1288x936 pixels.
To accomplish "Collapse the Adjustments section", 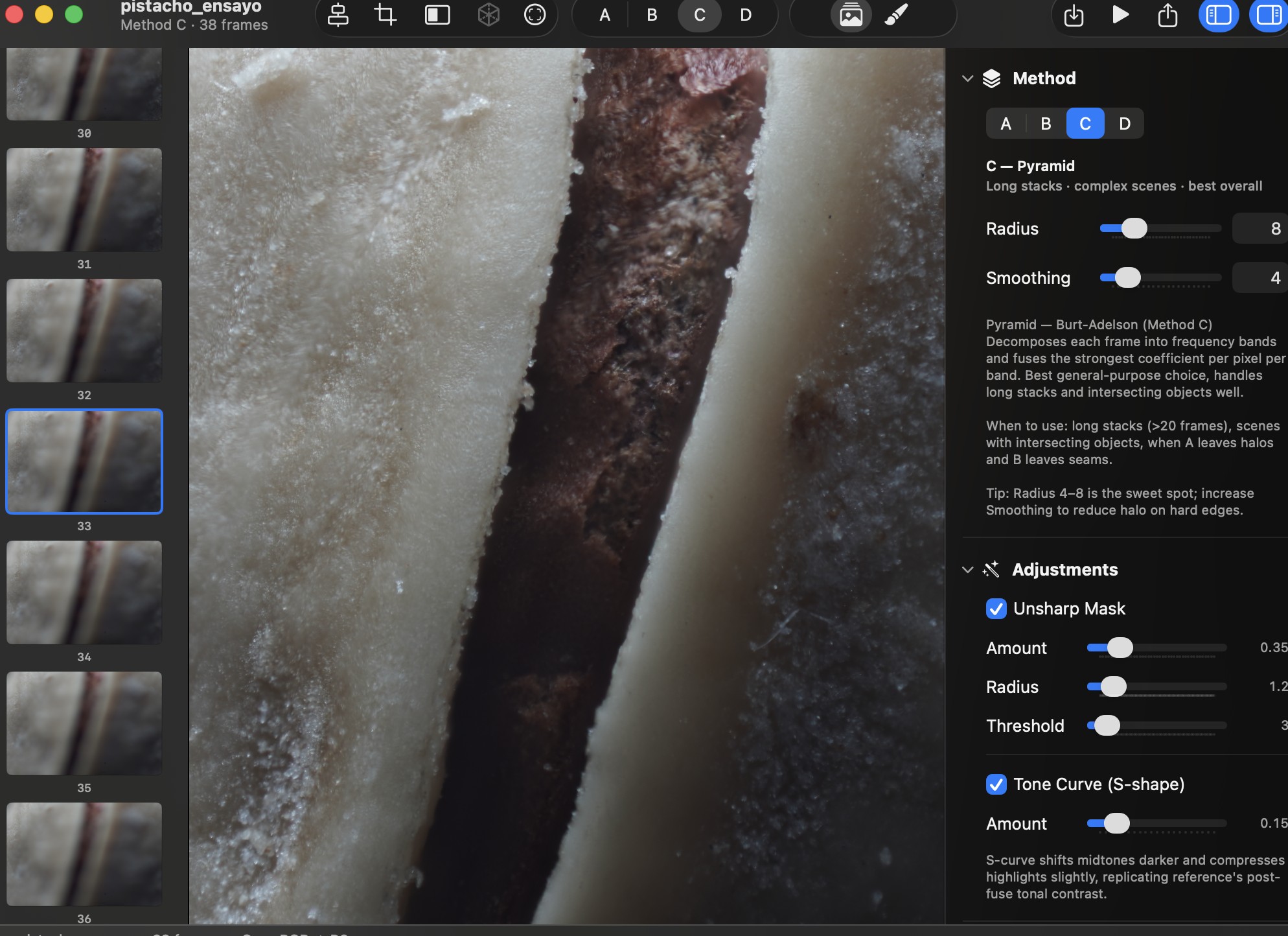I will pyautogui.click(x=968, y=570).
